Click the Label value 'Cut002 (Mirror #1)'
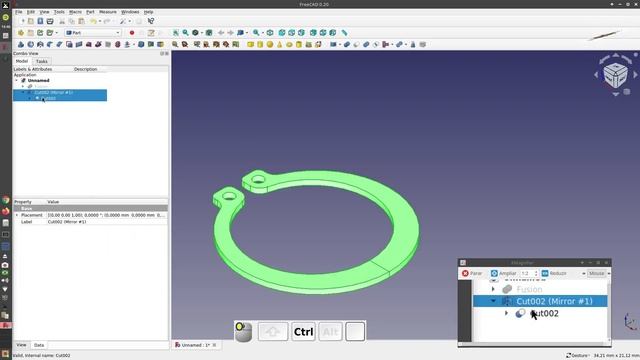Image resolution: width=640 pixels, height=360 pixels. click(67, 222)
